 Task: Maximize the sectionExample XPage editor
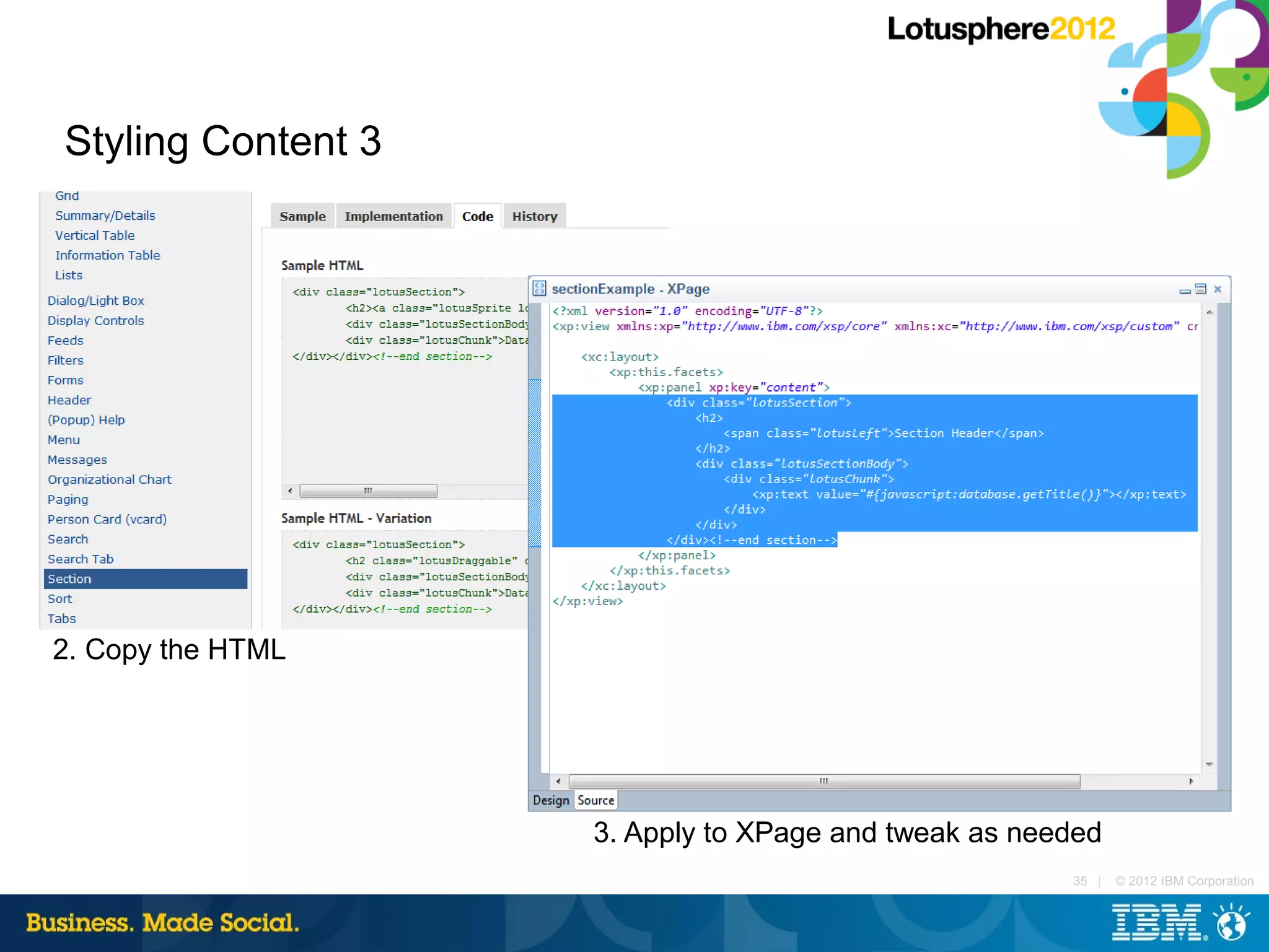(x=1201, y=289)
